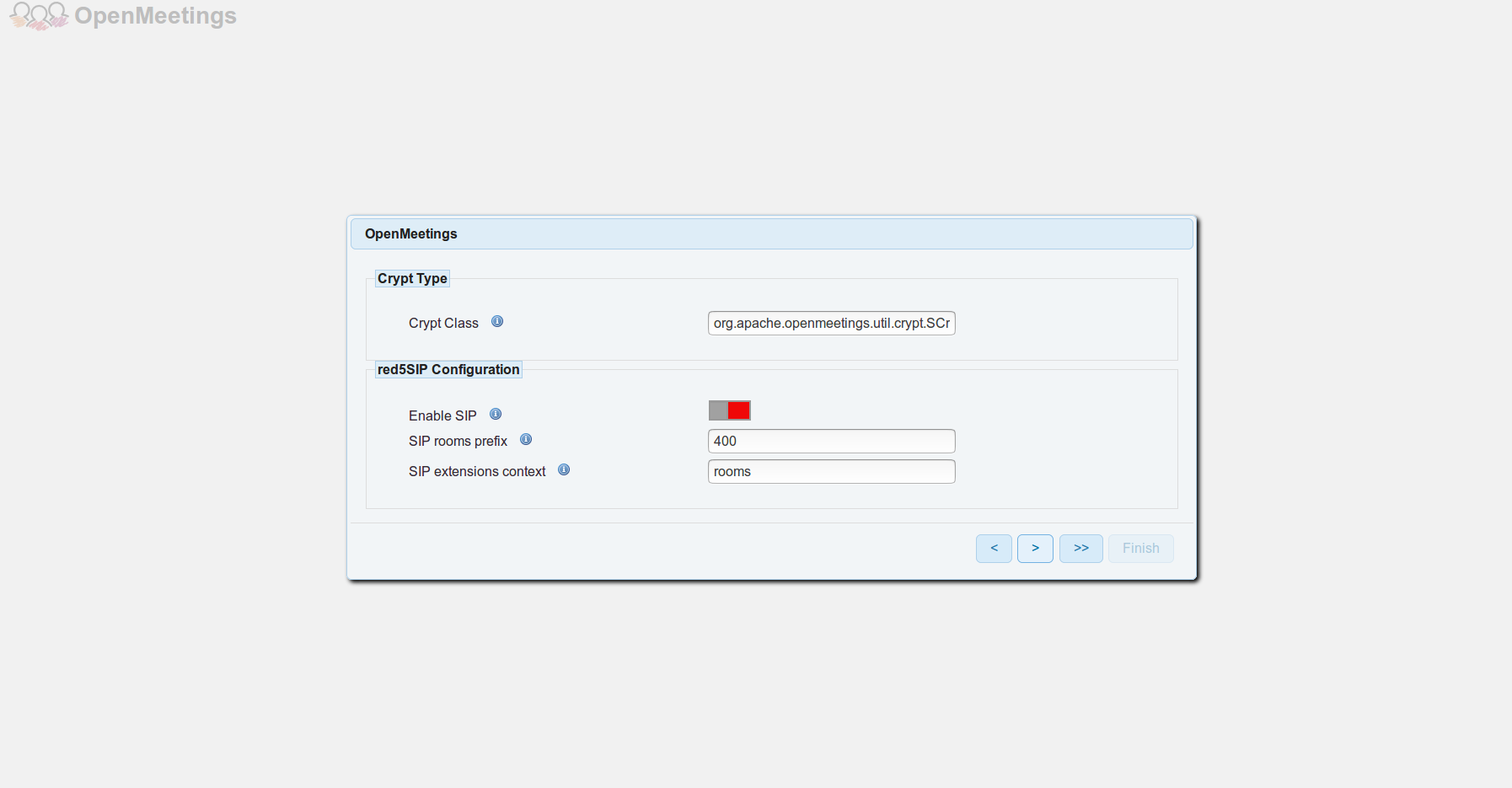Viewport: 1512px width, 788px height.
Task: Click the Enable SIP label
Action: click(442, 416)
